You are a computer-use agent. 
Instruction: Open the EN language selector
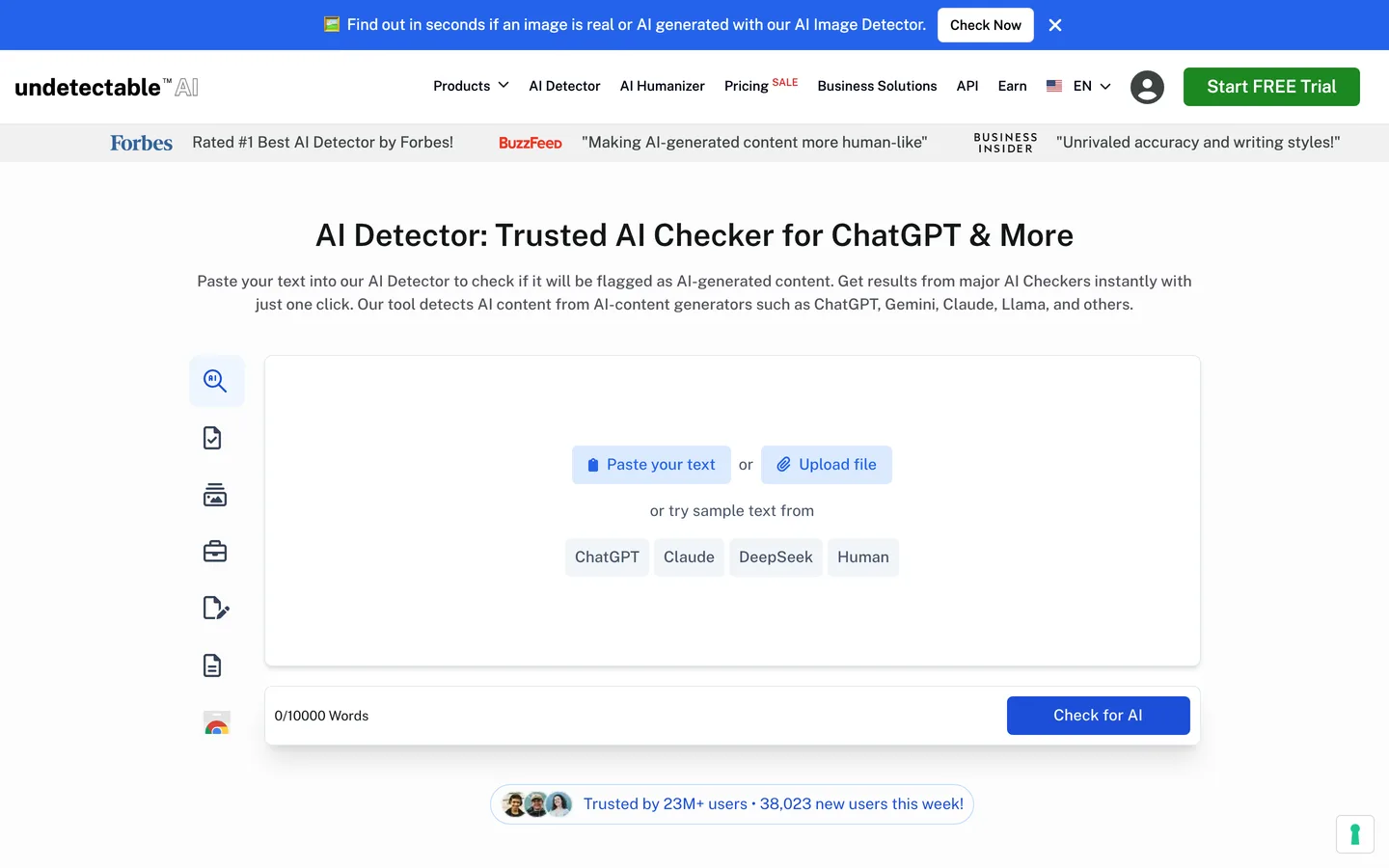[x=1092, y=86]
